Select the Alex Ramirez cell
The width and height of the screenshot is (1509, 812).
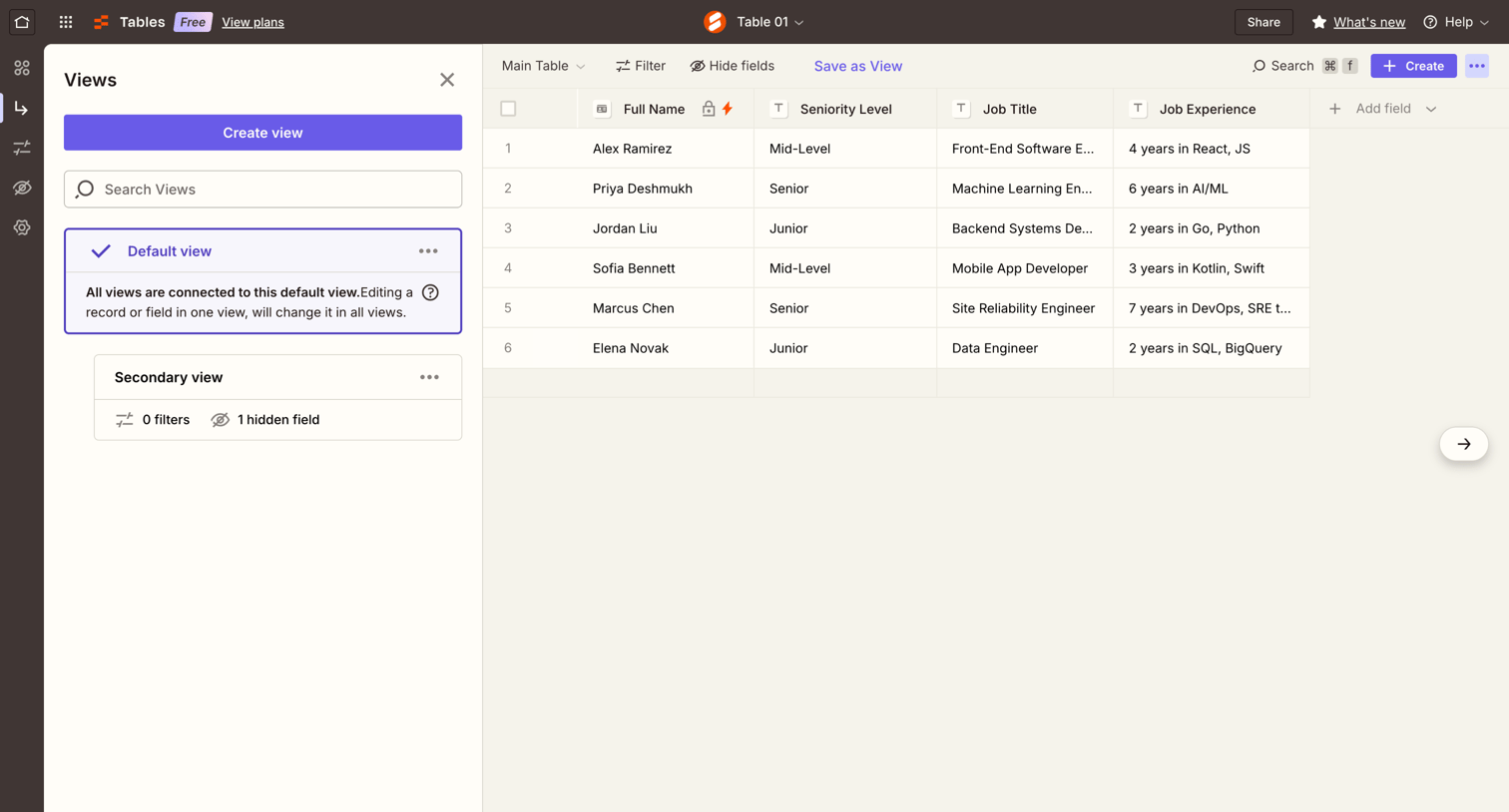(666, 149)
